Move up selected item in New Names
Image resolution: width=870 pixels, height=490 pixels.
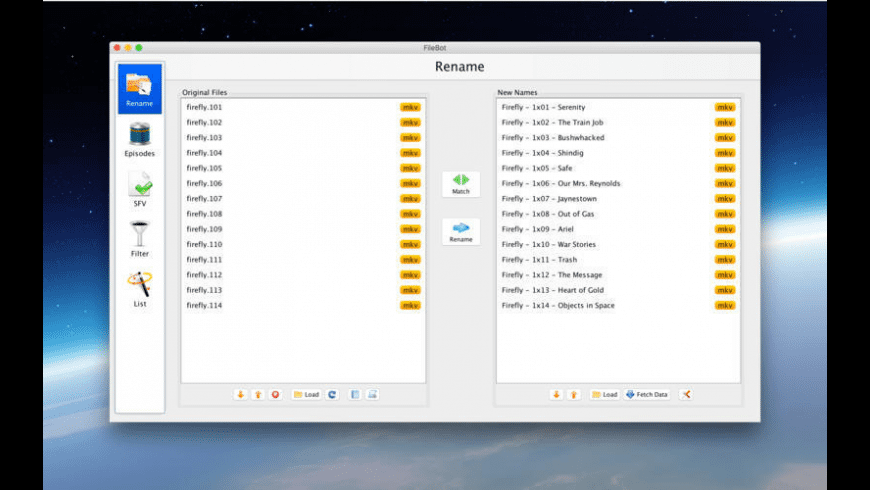574,395
